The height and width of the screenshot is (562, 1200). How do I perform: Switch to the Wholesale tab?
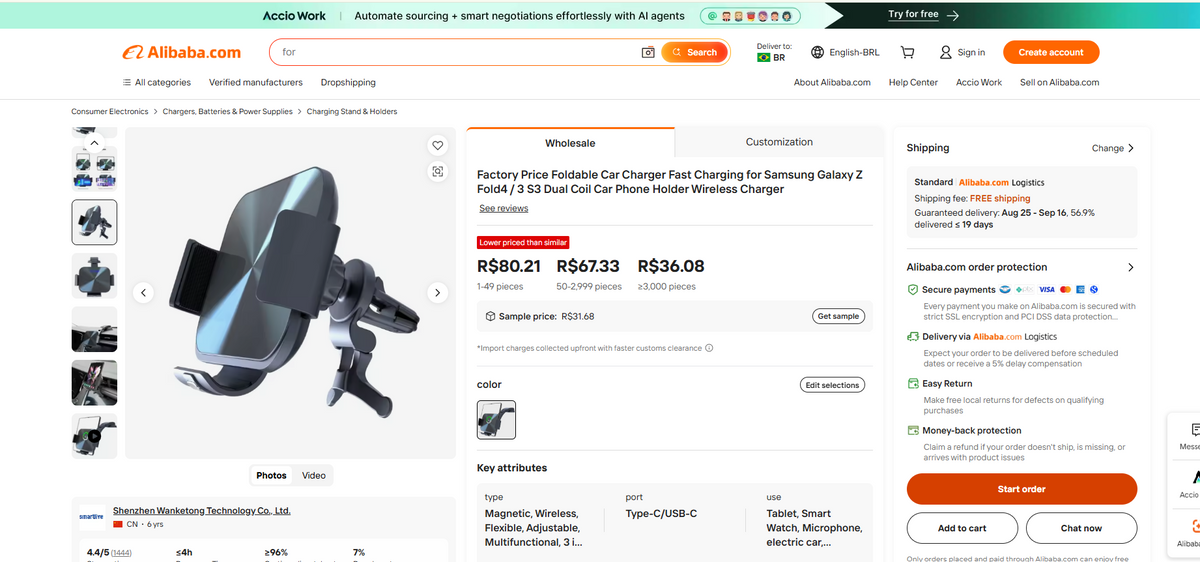(x=570, y=142)
